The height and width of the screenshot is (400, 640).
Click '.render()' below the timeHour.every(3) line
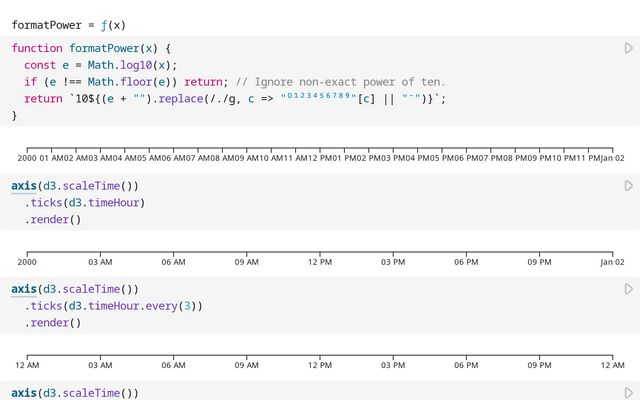click(53, 323)
